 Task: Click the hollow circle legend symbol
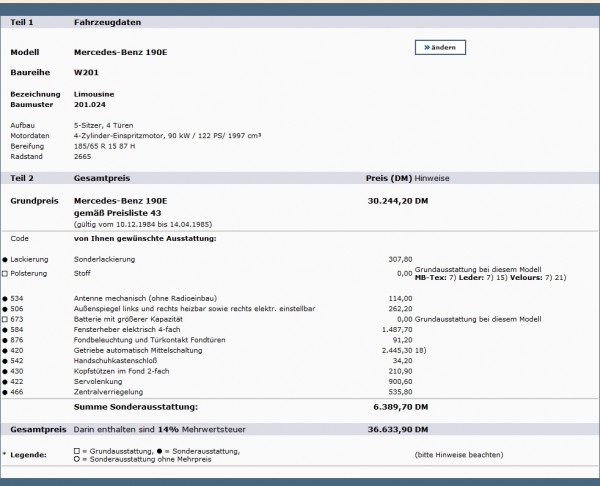click(77, 459)
